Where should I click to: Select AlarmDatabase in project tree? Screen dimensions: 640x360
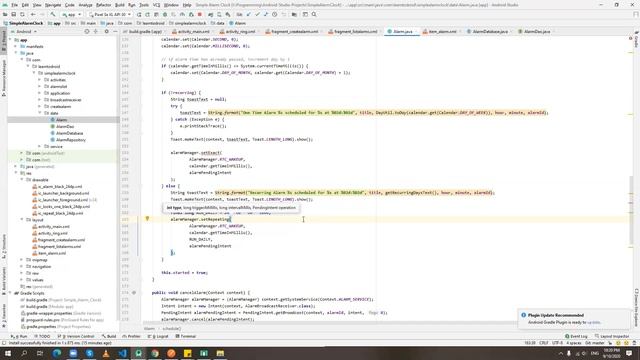click(x=69, y=133)
